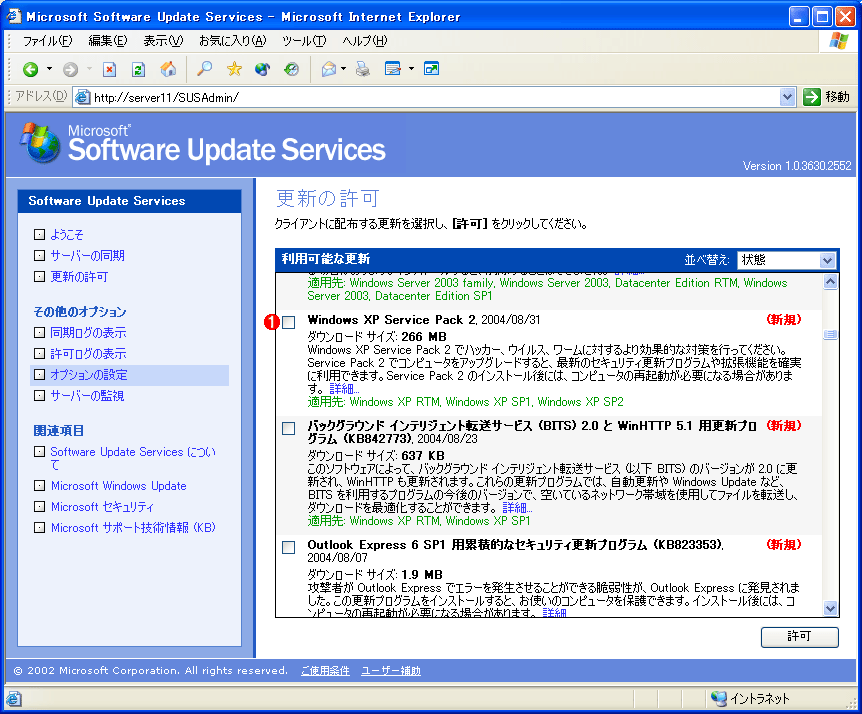The image size is (862, 714).
Task: Click the IE icon in title bar
Action: pos(14,16)
